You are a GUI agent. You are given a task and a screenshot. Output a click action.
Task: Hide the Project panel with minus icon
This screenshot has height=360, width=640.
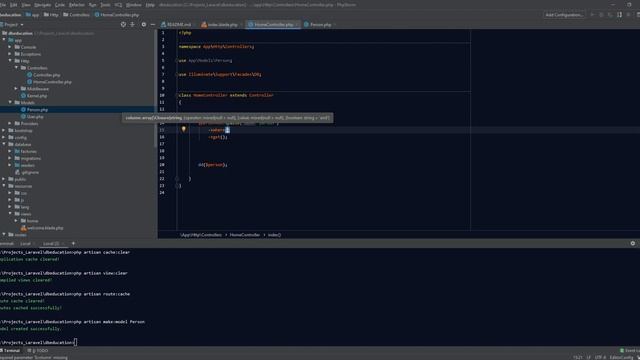(x=153, y=24)
